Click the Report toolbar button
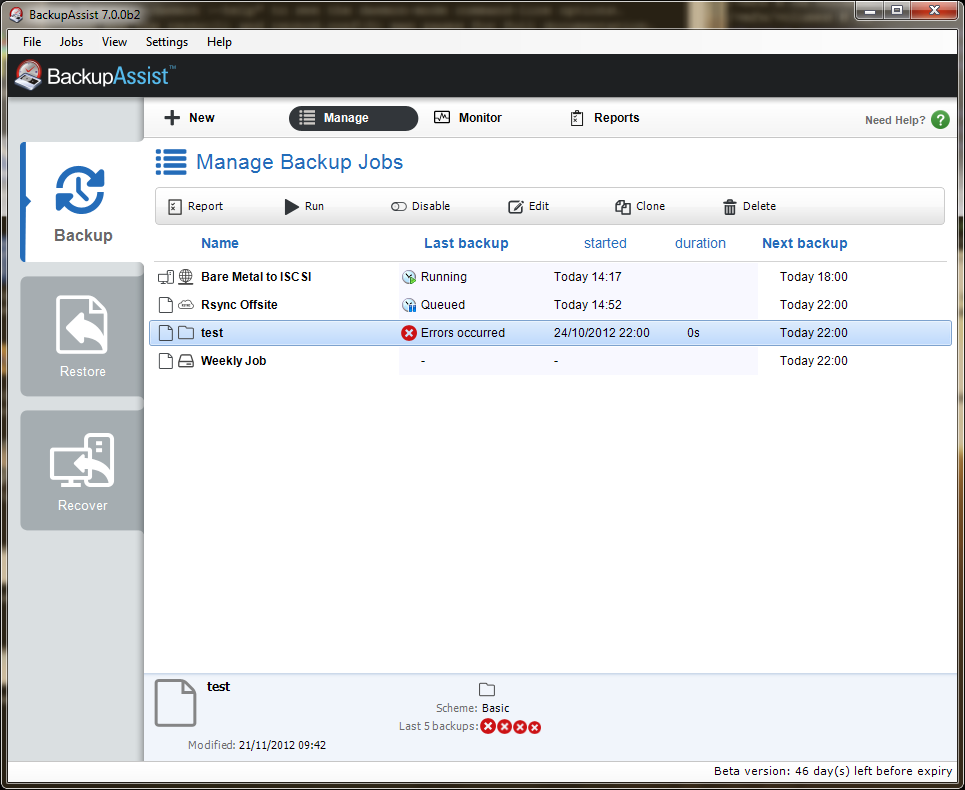 pos(195,206)
